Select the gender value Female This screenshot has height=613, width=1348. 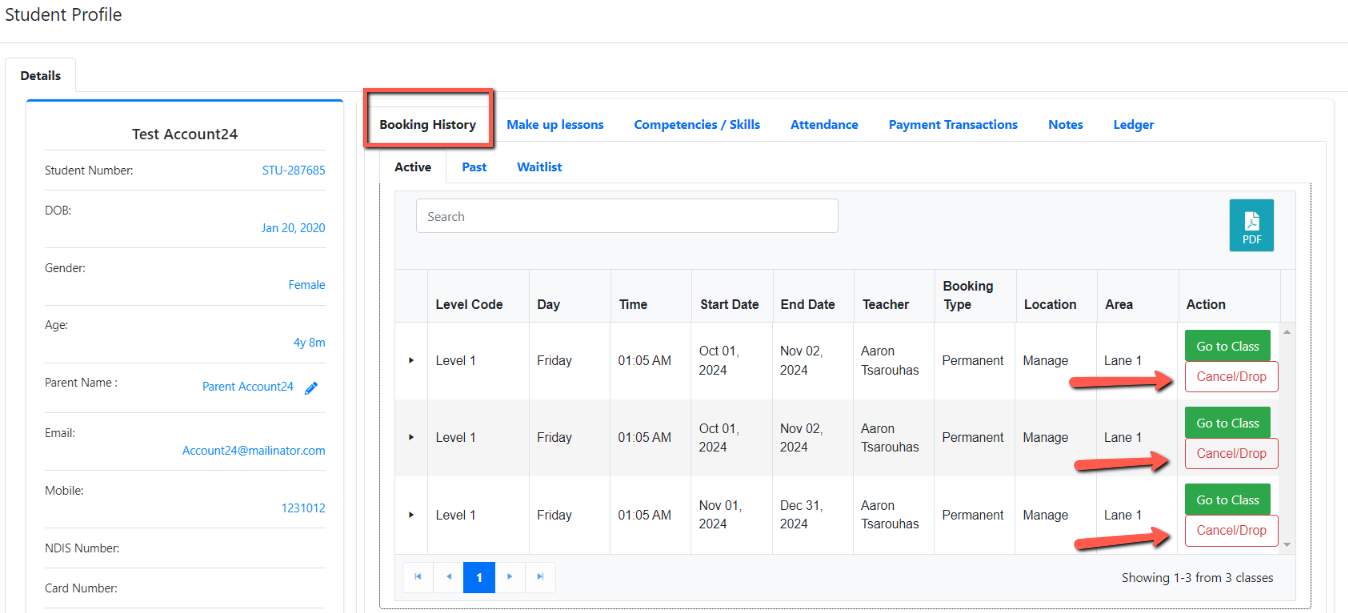pyautogui.click(x=307, y=285)
